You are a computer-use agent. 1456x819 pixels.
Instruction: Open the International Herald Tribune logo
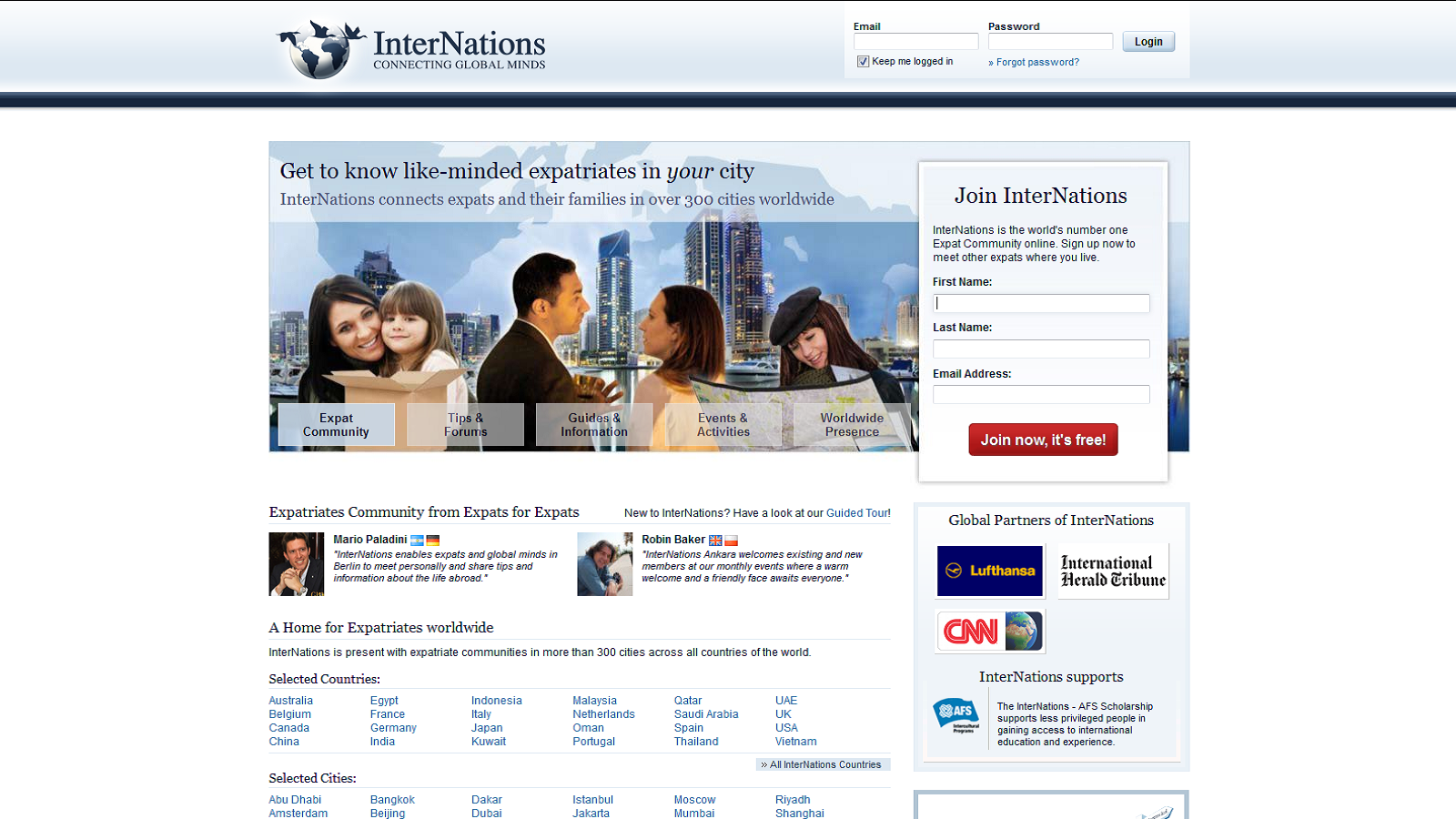click(x=1113, y=571)
